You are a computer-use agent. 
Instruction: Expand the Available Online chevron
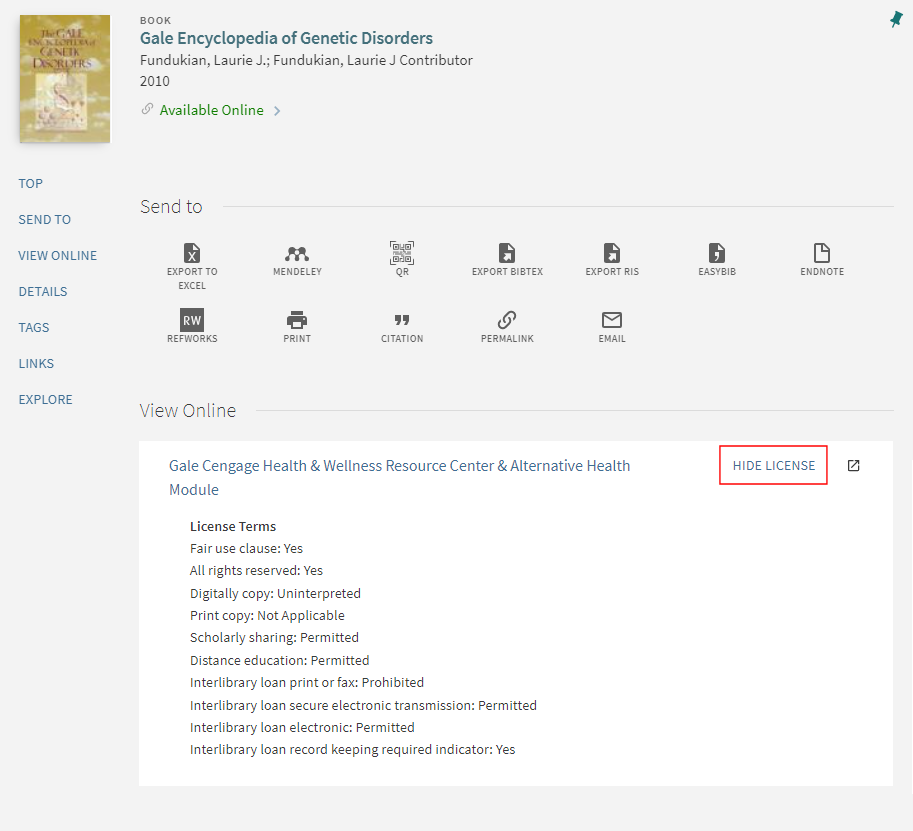click(x=277, y=111)
